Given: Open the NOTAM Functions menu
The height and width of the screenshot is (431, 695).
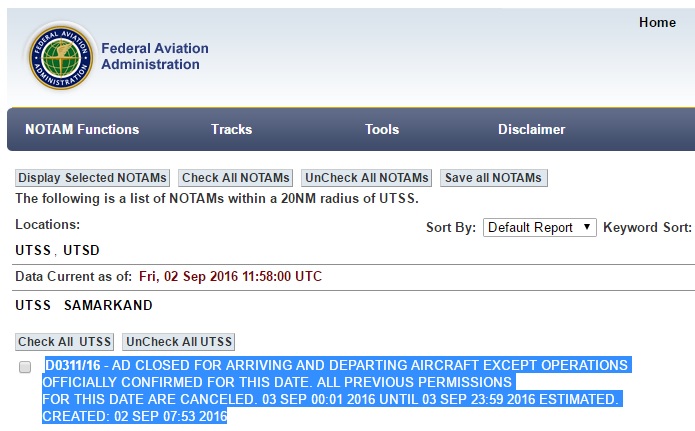Looking at the screenshot, I should point(82,129).
